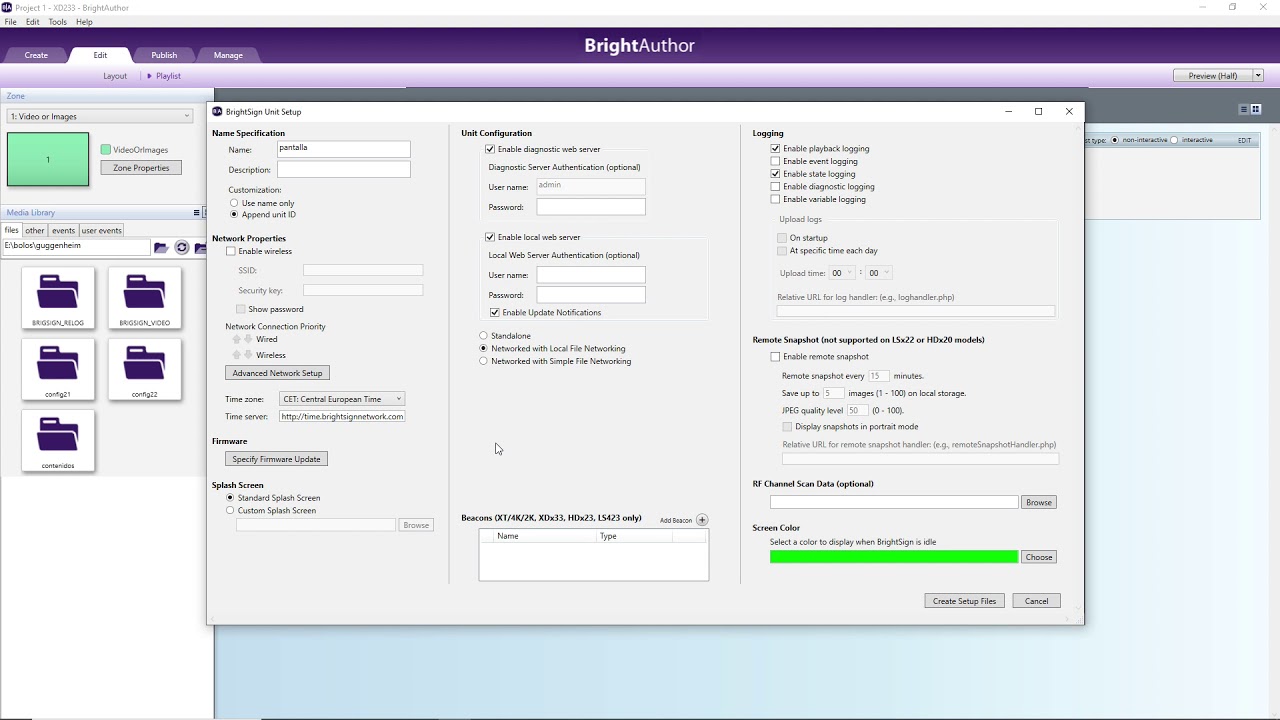Enable diagnostic logging checkbox
The height and width of the screenshot is (720, 1280).
(775, 187)
